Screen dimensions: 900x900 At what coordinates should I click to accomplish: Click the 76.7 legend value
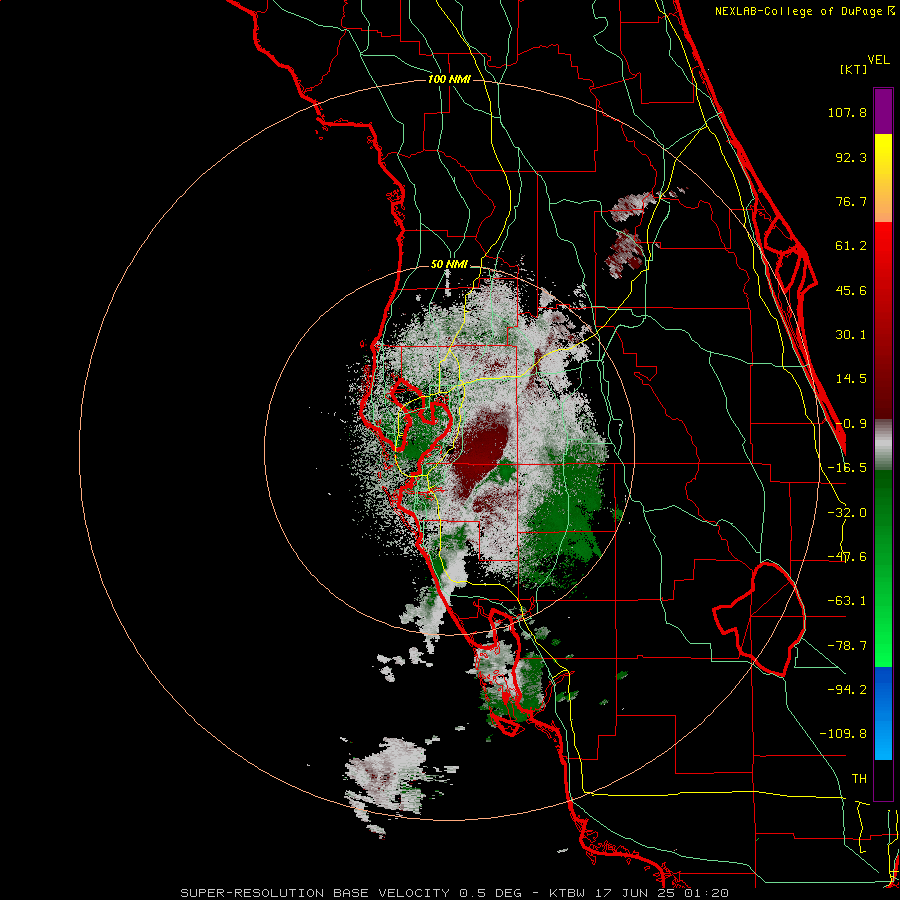pyautogui.click(x=851, y=201)
